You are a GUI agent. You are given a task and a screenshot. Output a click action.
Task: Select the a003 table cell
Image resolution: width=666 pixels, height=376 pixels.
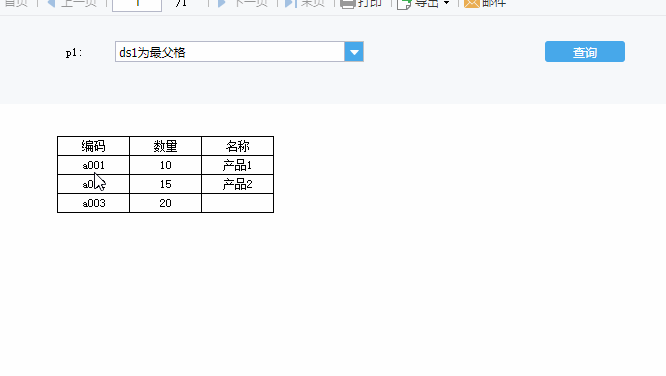[93, 203]
